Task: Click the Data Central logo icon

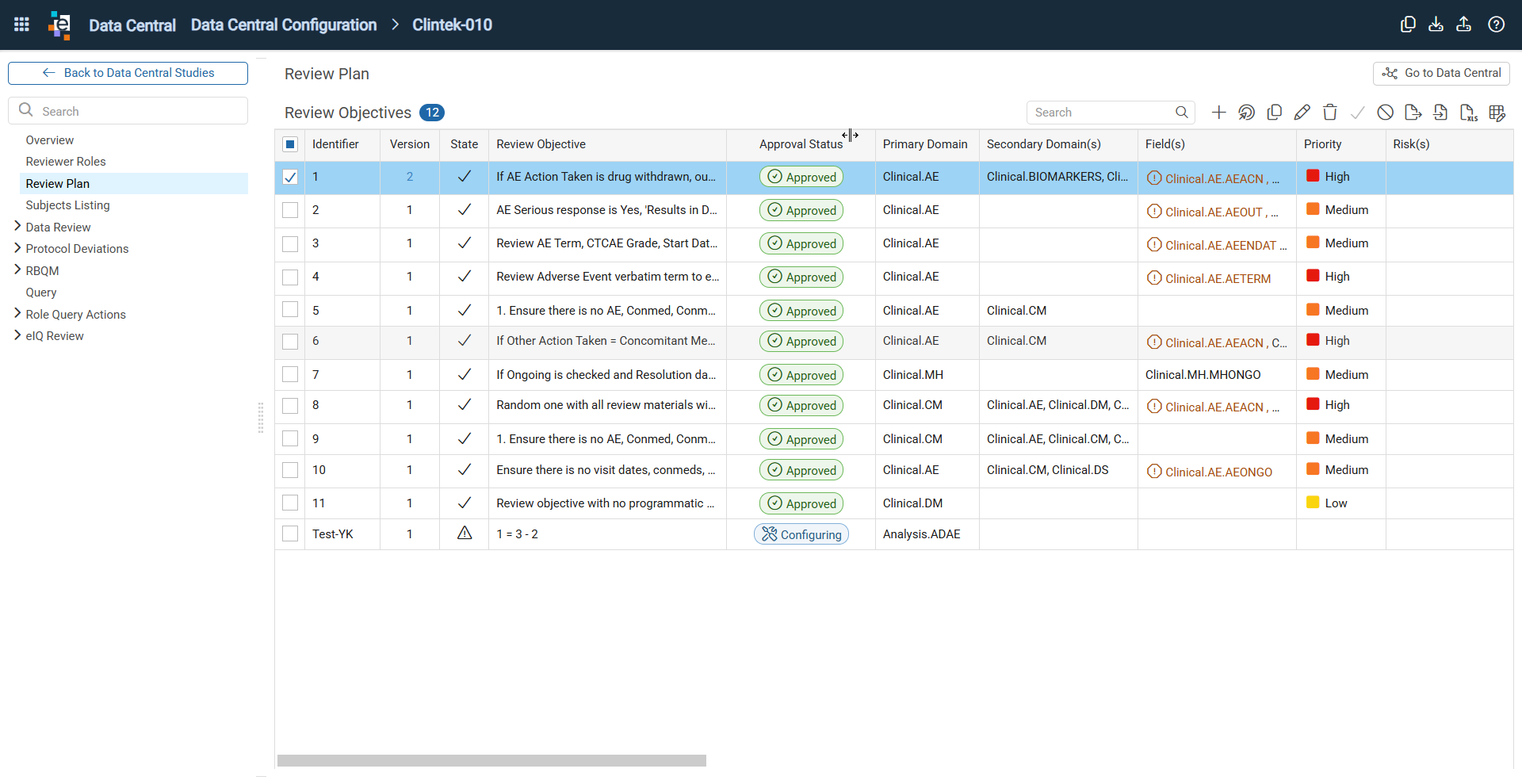Action: pos(59,25)
